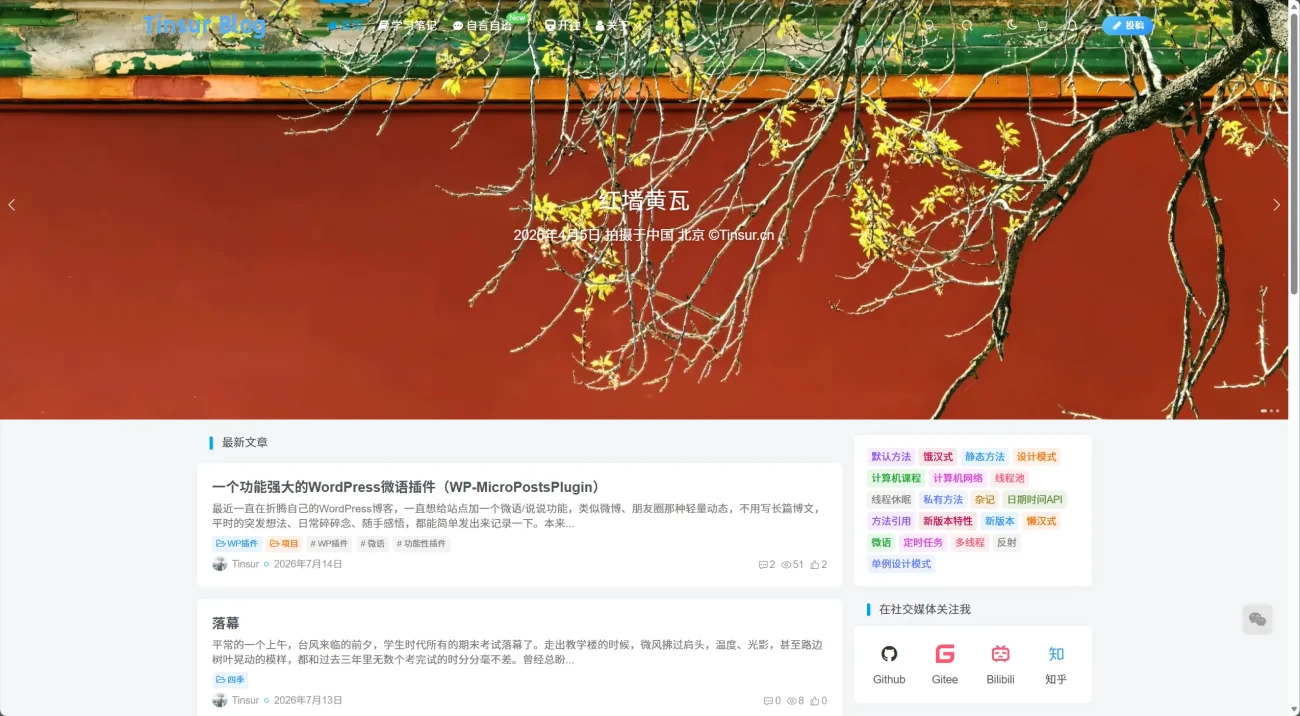The height and width of the screenshot is (716, 1300).
Task: Open the shopping cart icon
Action: tap(1042, 26)
